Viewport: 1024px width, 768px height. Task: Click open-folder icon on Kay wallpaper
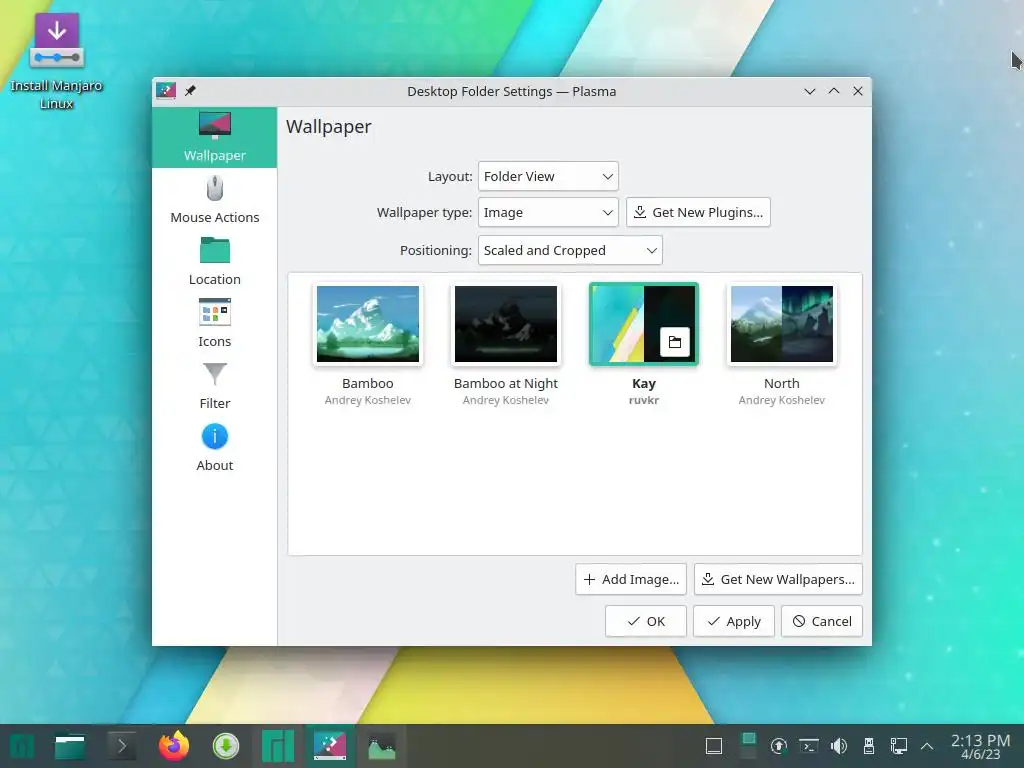tap(675, 342)
